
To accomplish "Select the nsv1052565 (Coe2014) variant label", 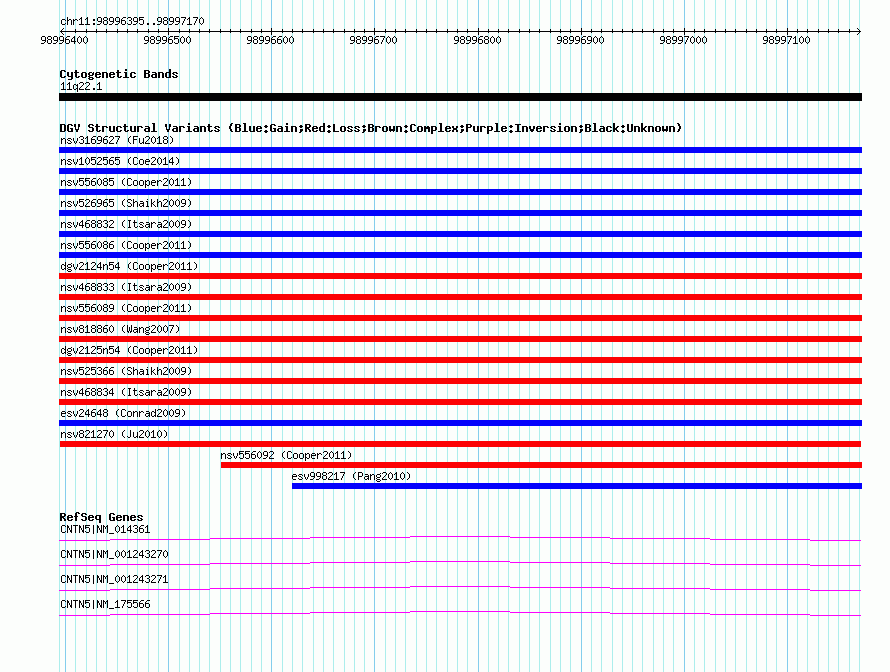I will coord(120,161).
